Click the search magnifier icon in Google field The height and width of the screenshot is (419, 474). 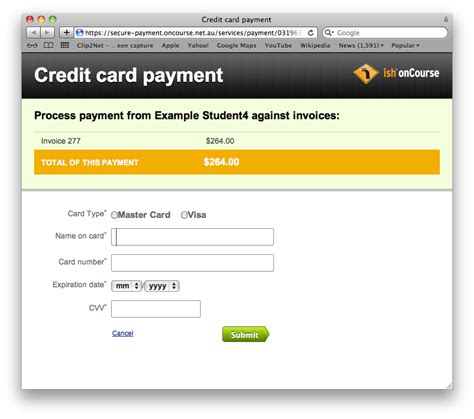click(x=329, y=33)
